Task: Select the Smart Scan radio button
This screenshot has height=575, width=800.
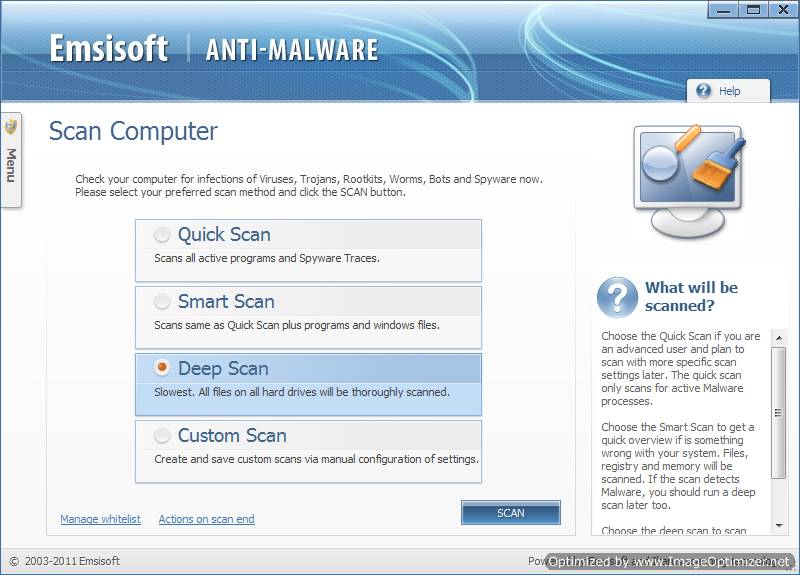Action: (x=162, y=301)
